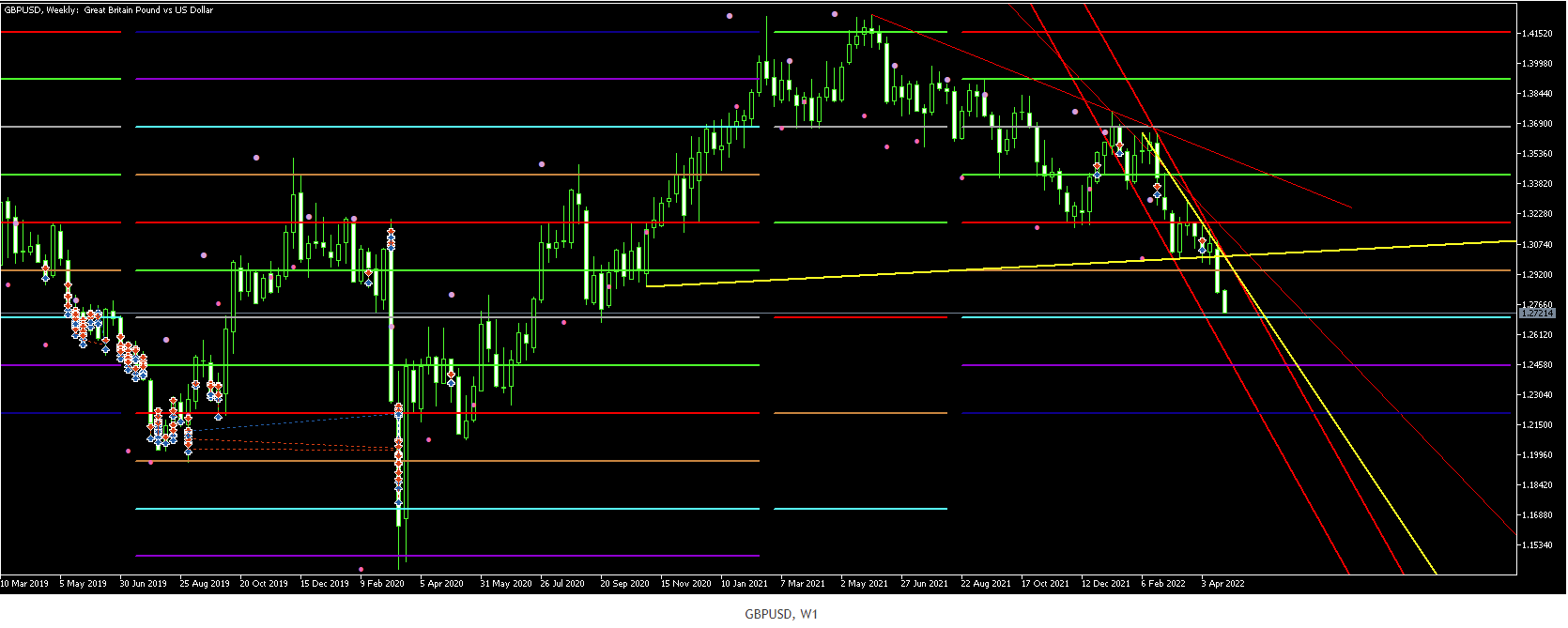Viewport: 1568px width, 628px height.
Task: Click time axis label '7 Mar 2021'
Action: click(803, 583)
